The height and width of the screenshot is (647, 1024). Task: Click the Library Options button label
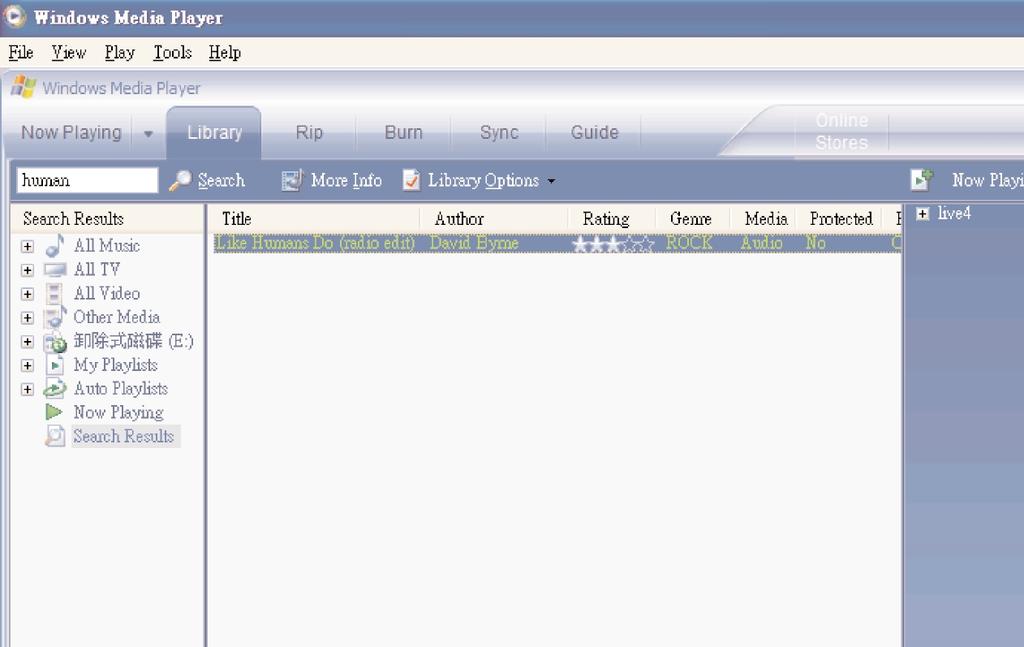[x=483, y=180]
